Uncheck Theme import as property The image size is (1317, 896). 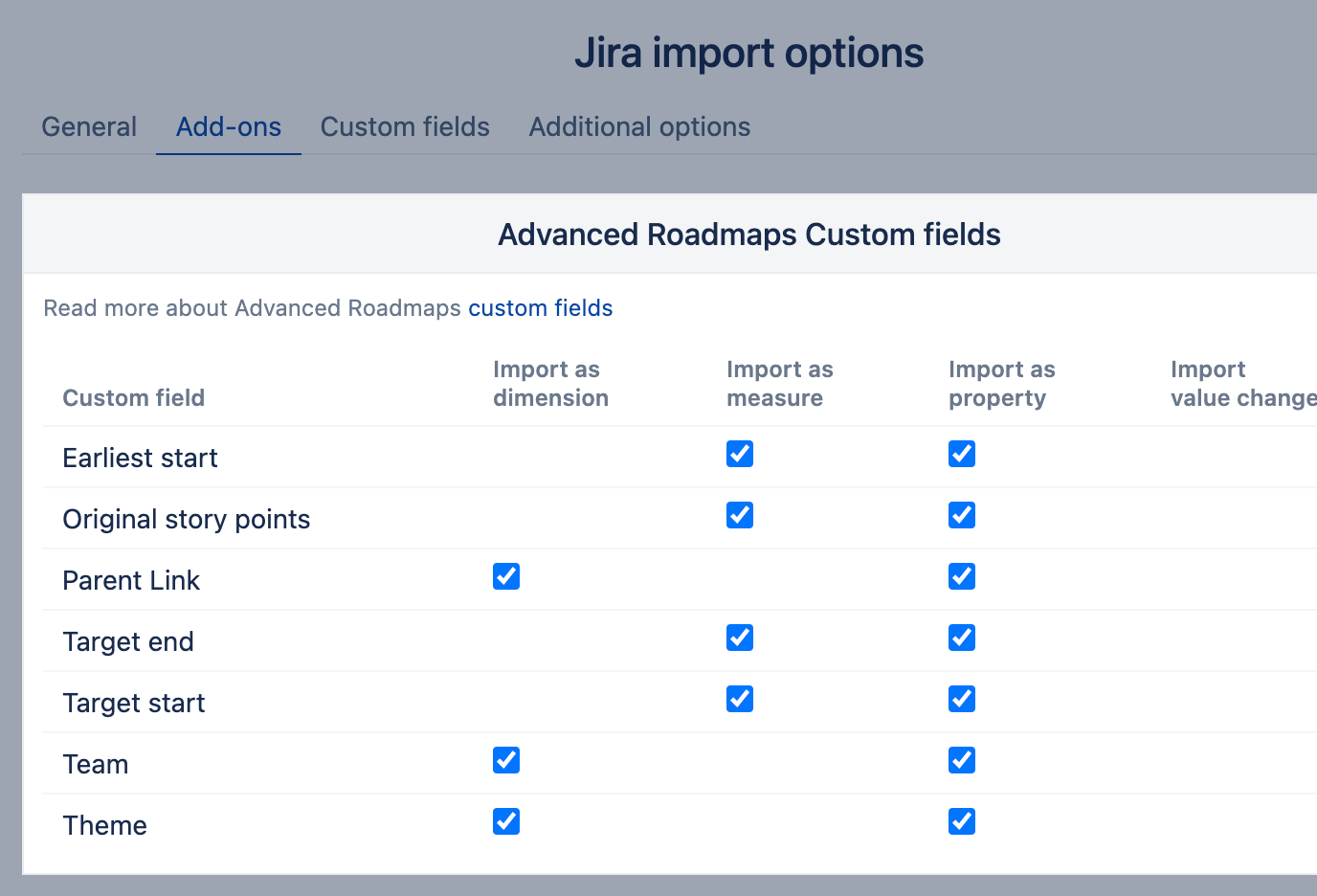(962, 821)
